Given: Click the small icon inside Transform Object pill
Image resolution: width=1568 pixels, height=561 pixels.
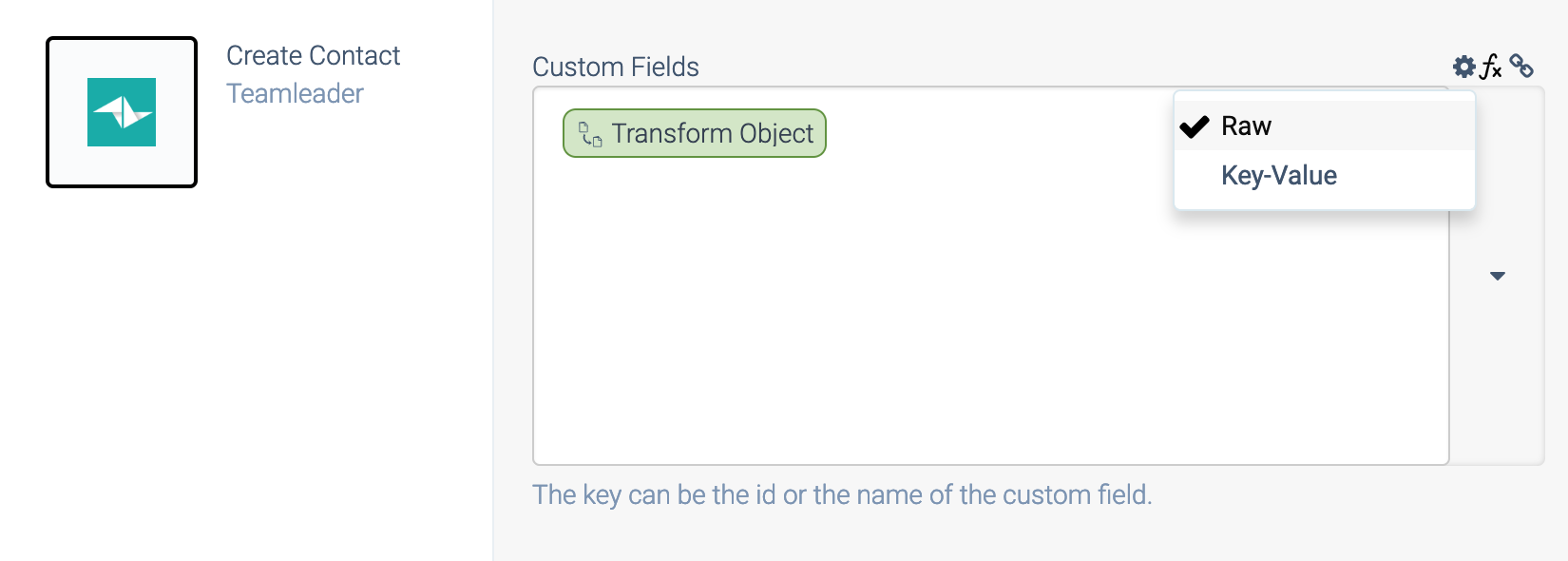Looking at the screenshot, I should (590, 134).
